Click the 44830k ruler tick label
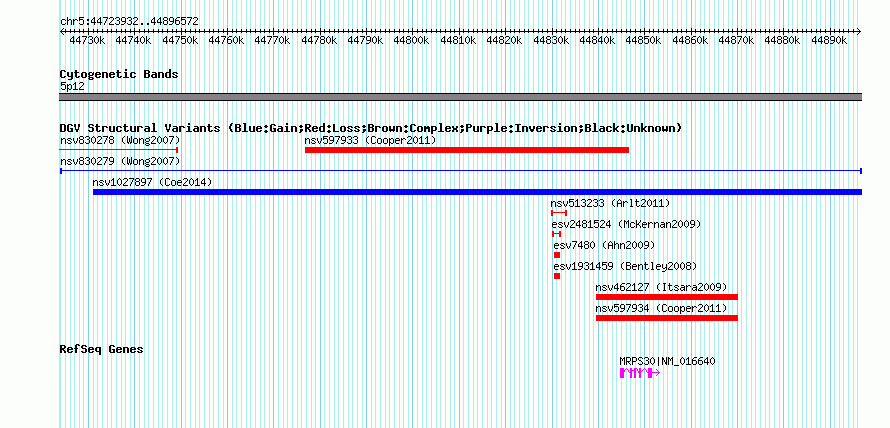Image resolution: width=890 pixels, height=428 pixels. click(x=551, y=40)
